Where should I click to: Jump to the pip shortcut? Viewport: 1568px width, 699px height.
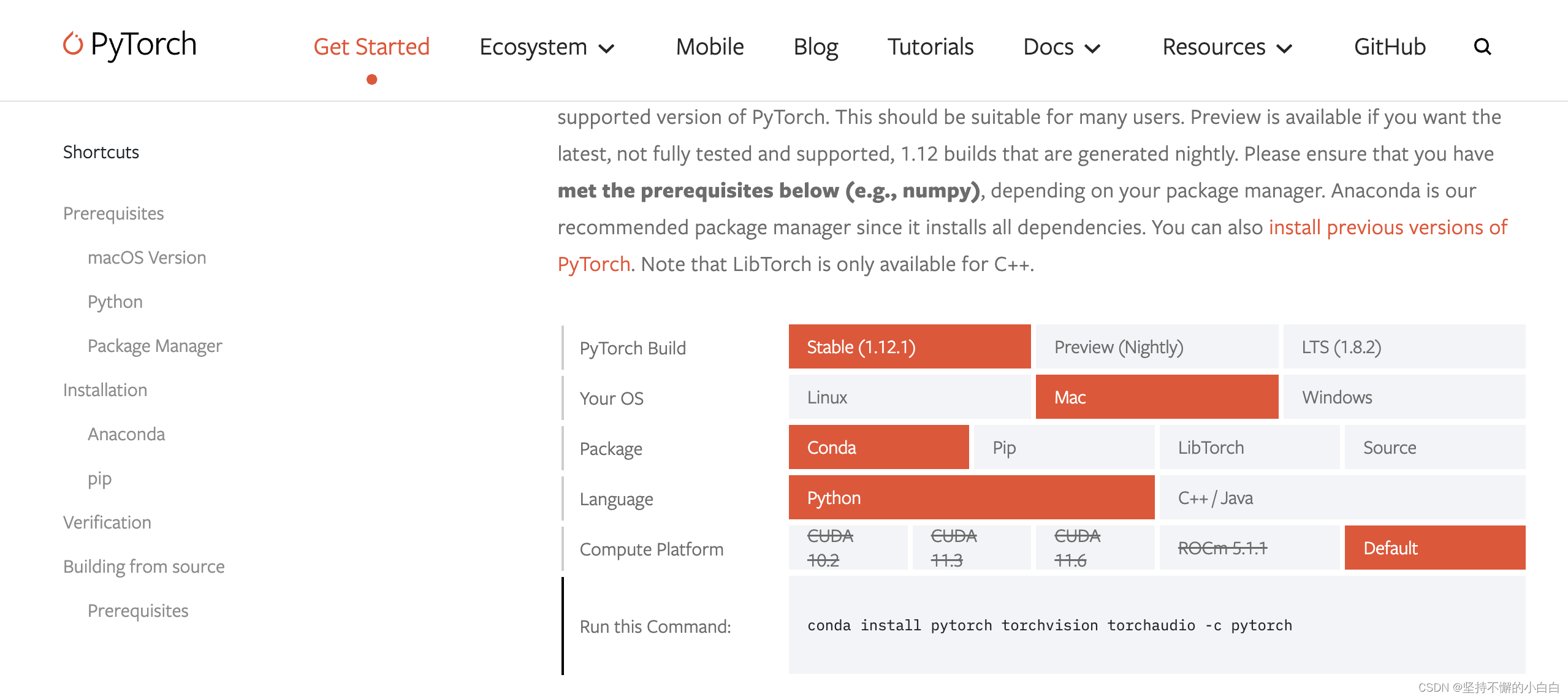[x=99, y=479]
